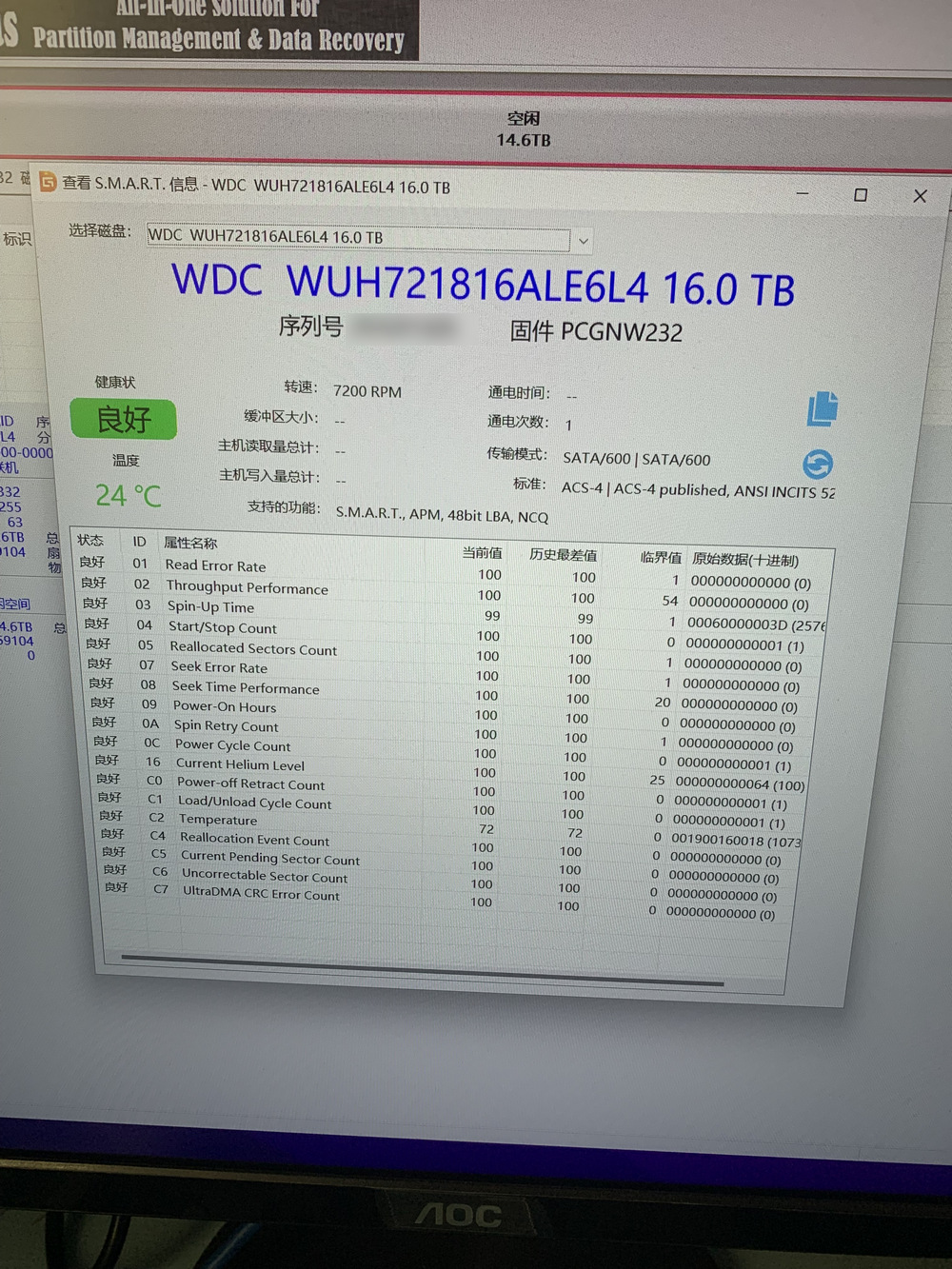Image resolution: width=952 pixels, height=1269 pixels.
Task: Select the Power-On Hours attribute row
Action: pos(445,715)
